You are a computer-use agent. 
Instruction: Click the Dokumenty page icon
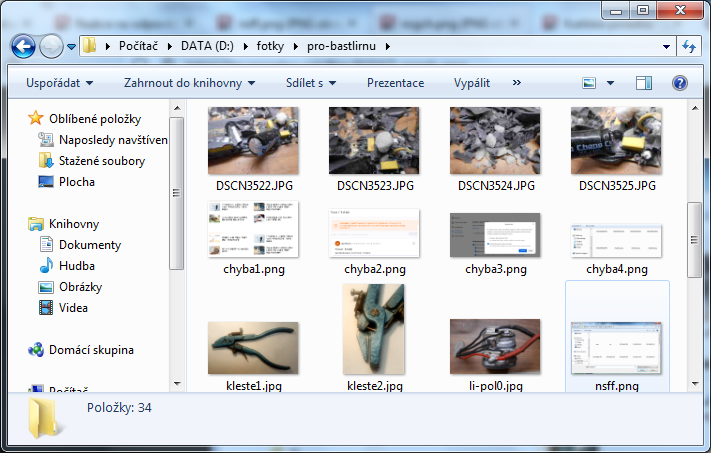coord(46,244)
